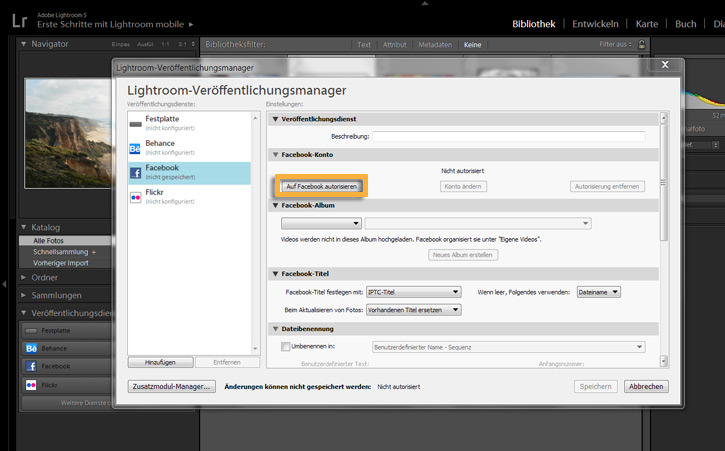Switch to the Bibliothek module
The width and height of the screenshot is (725, 451).
pyautogui.click(x=534, y=24)
